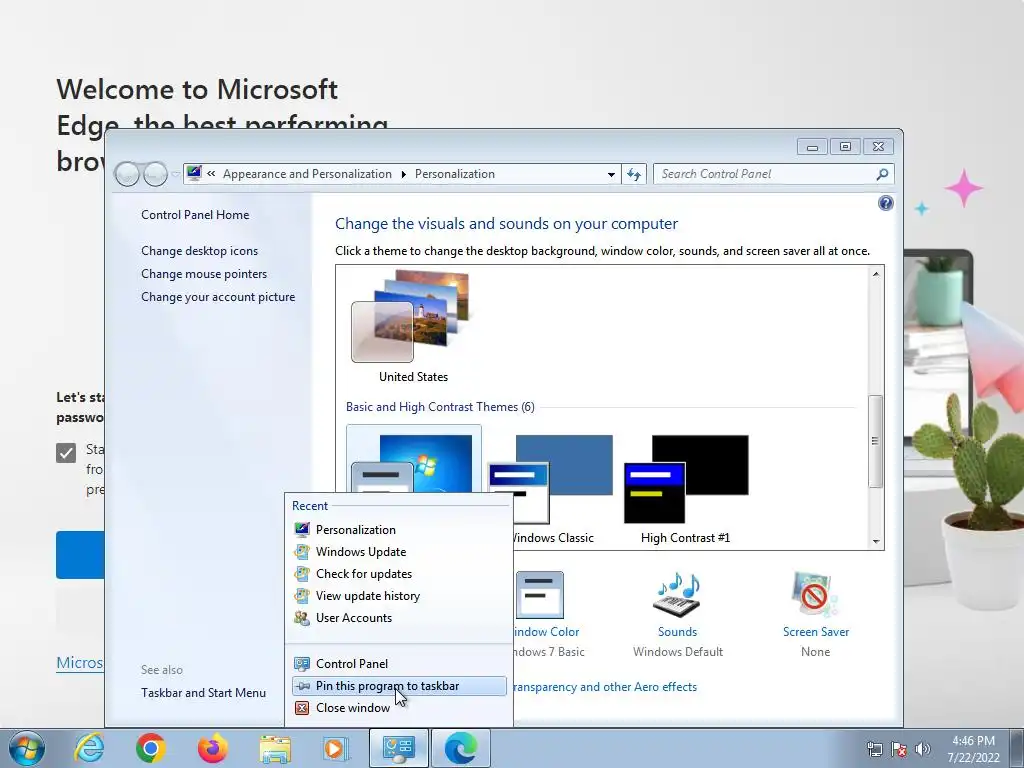This screenshot has height=768, width=1024.
Task: Click the refresh button next to address bar
Action: [x=634, y=174]
